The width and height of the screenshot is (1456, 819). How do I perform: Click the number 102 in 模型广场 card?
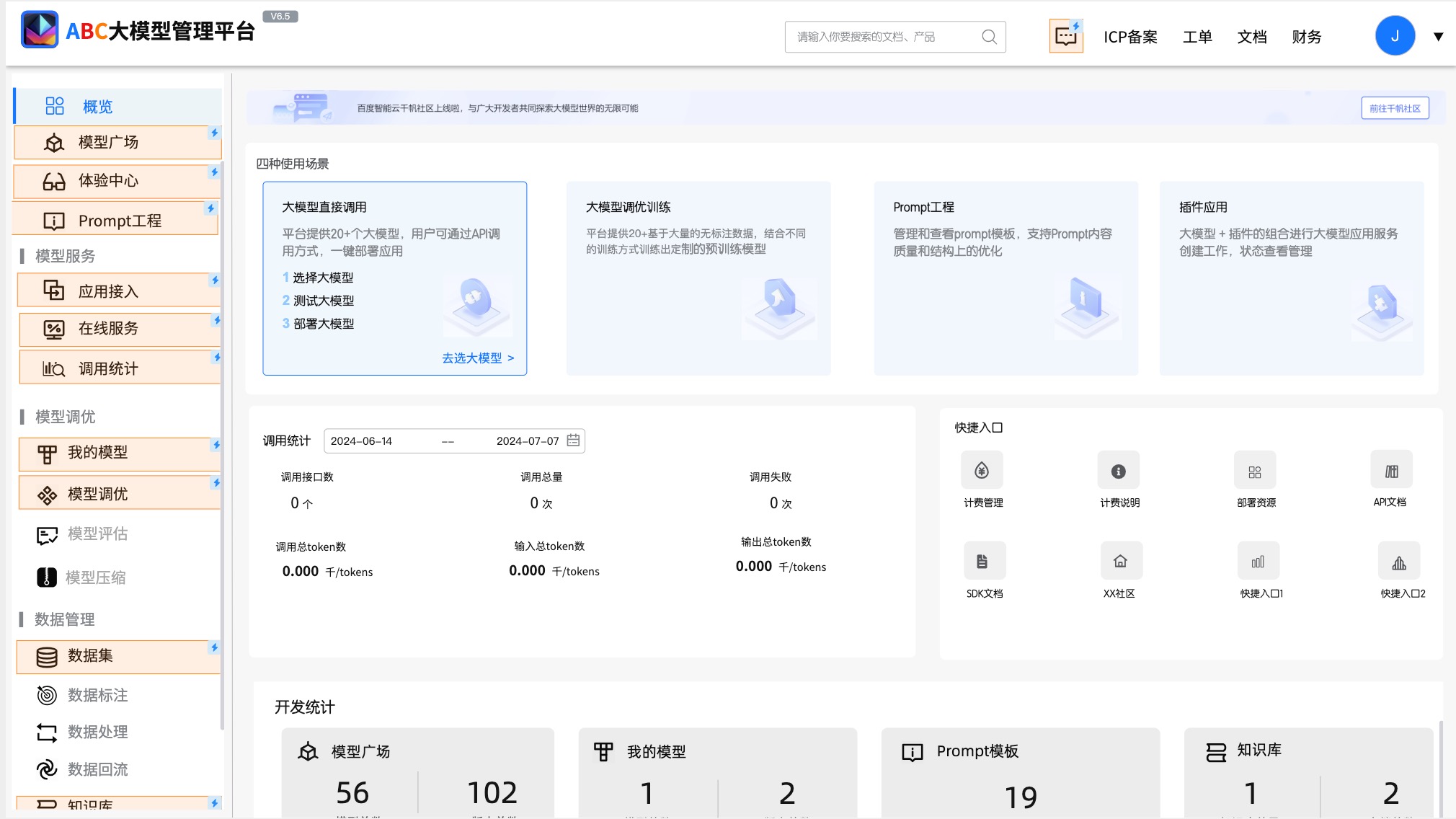click(492, 792)
